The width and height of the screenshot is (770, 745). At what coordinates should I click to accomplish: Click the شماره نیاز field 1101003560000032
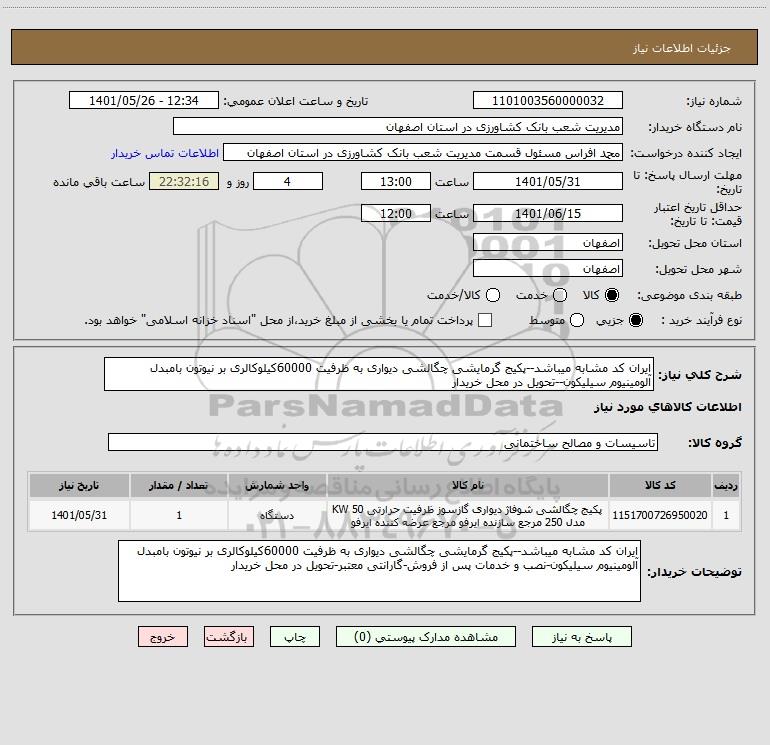point(548,101)
